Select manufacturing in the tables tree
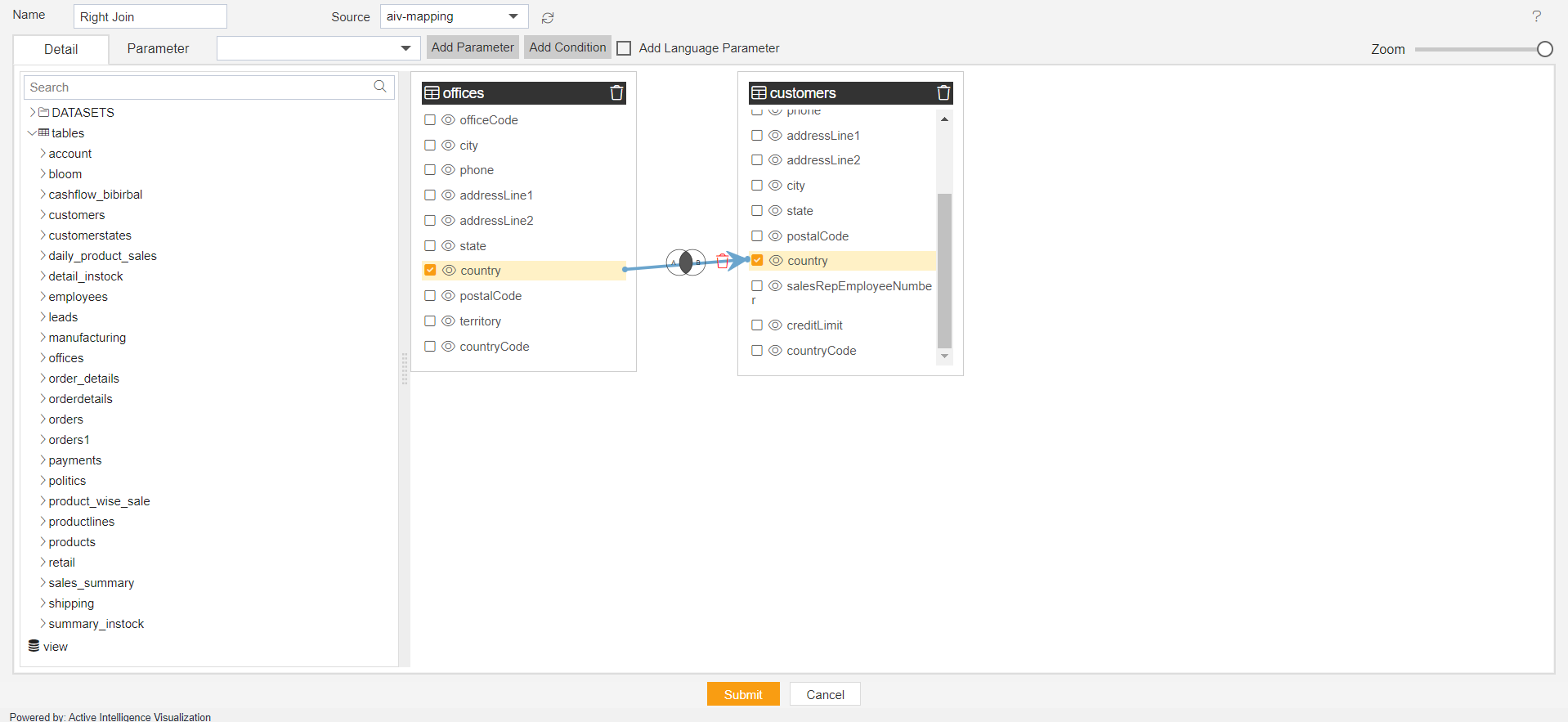1568x722 pixels. [87, 338]
